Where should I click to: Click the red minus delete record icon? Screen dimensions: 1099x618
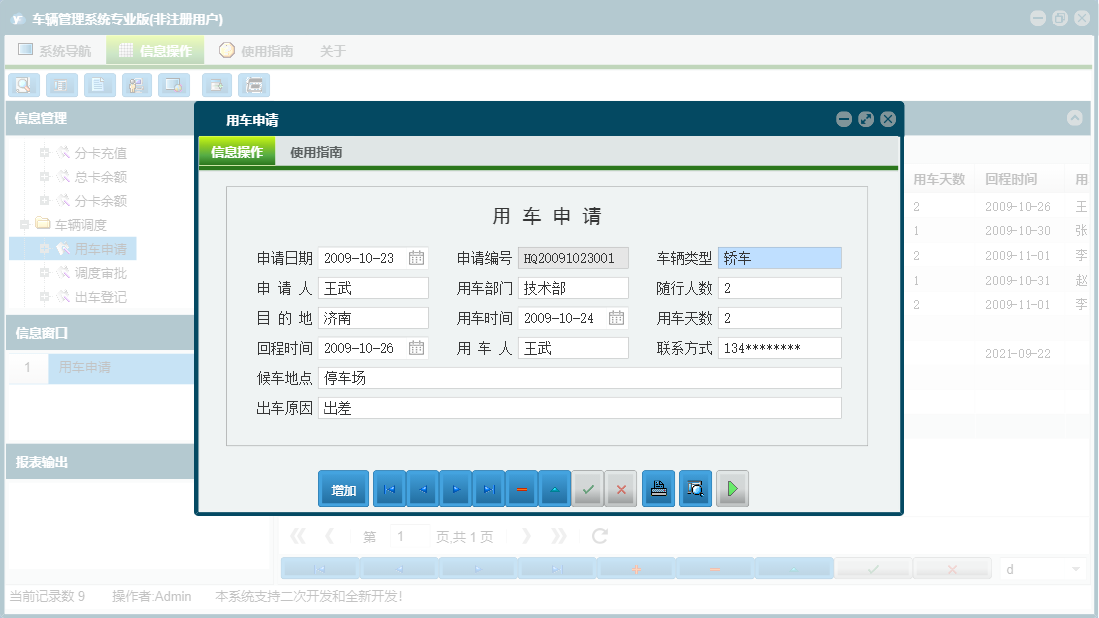point(521,488)
